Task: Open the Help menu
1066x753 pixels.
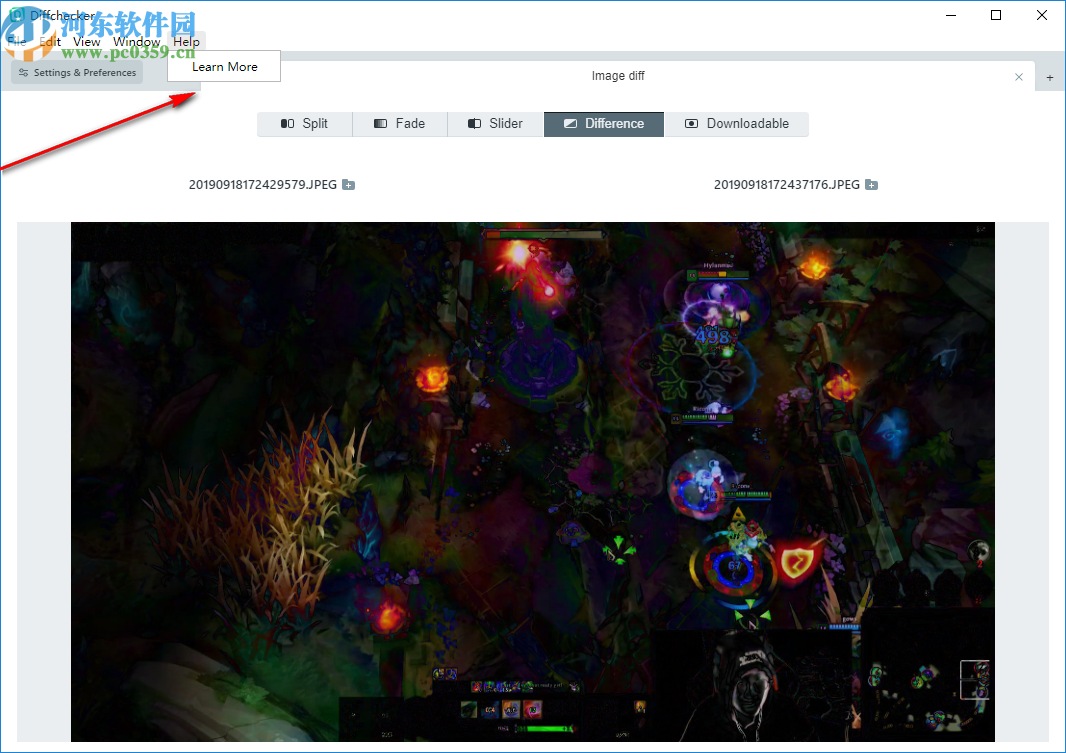Action: click(x=186, y=41)
